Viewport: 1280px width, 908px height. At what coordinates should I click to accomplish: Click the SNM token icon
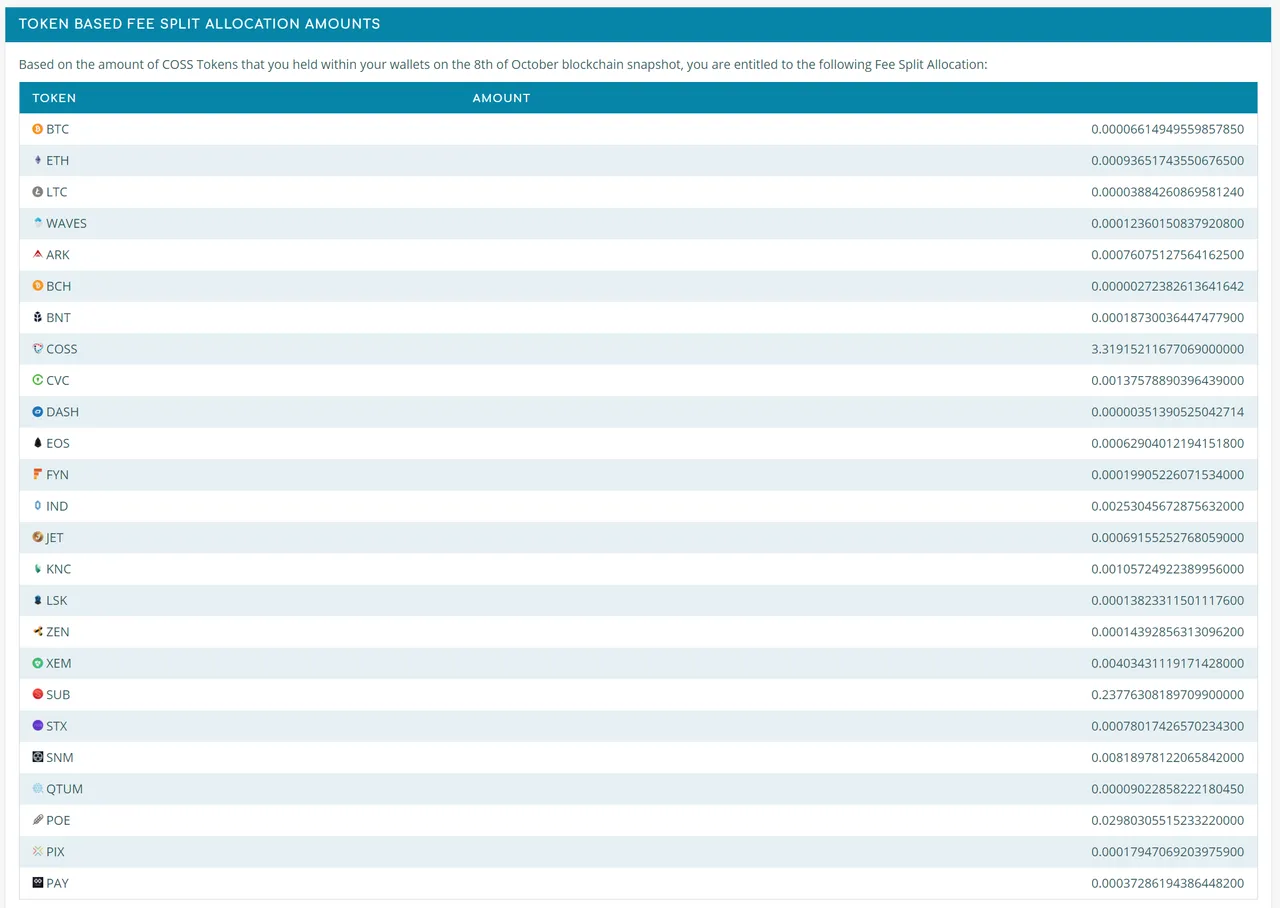point(38,757)
